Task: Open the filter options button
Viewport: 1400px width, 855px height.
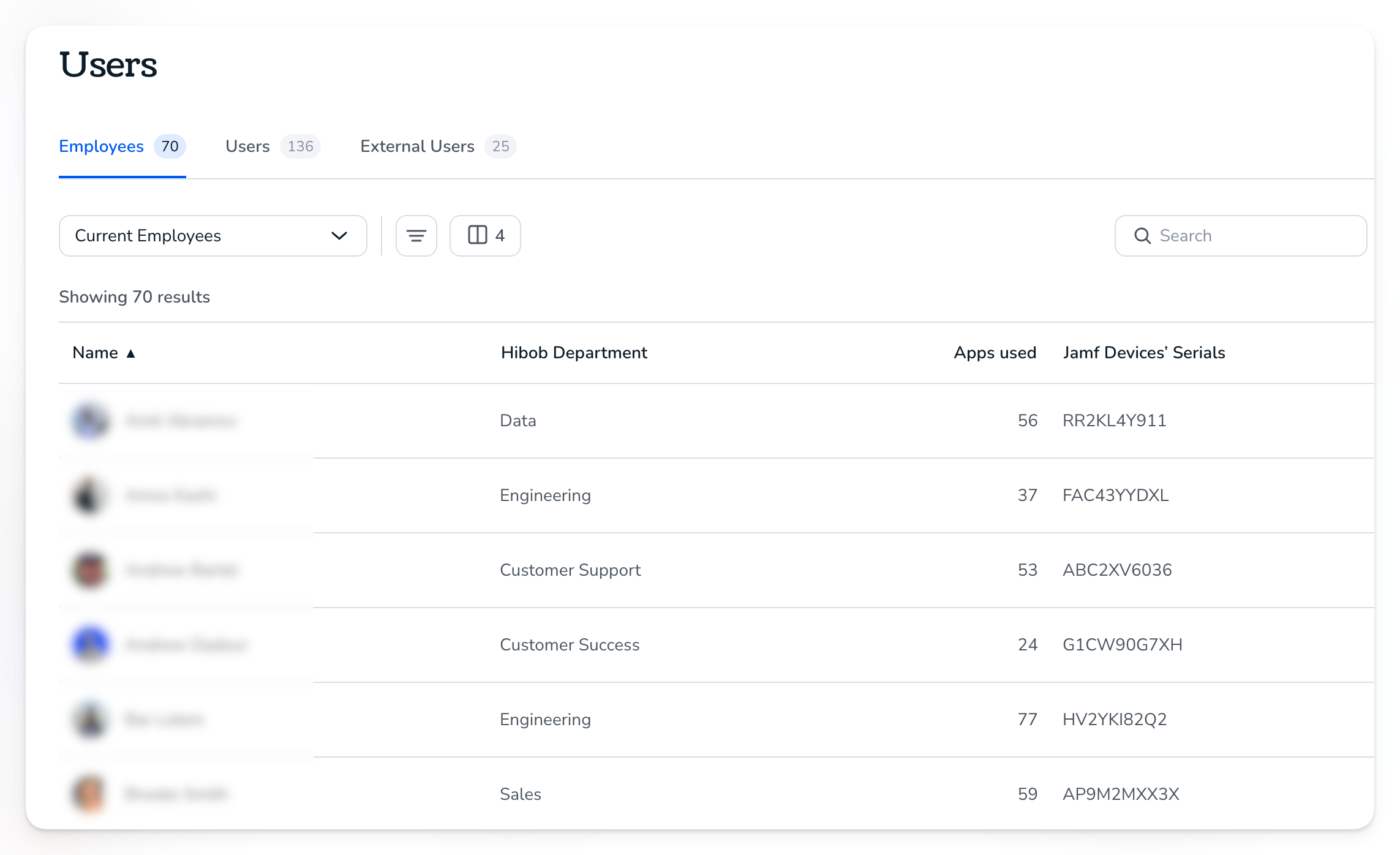Action: coord(416,236)
